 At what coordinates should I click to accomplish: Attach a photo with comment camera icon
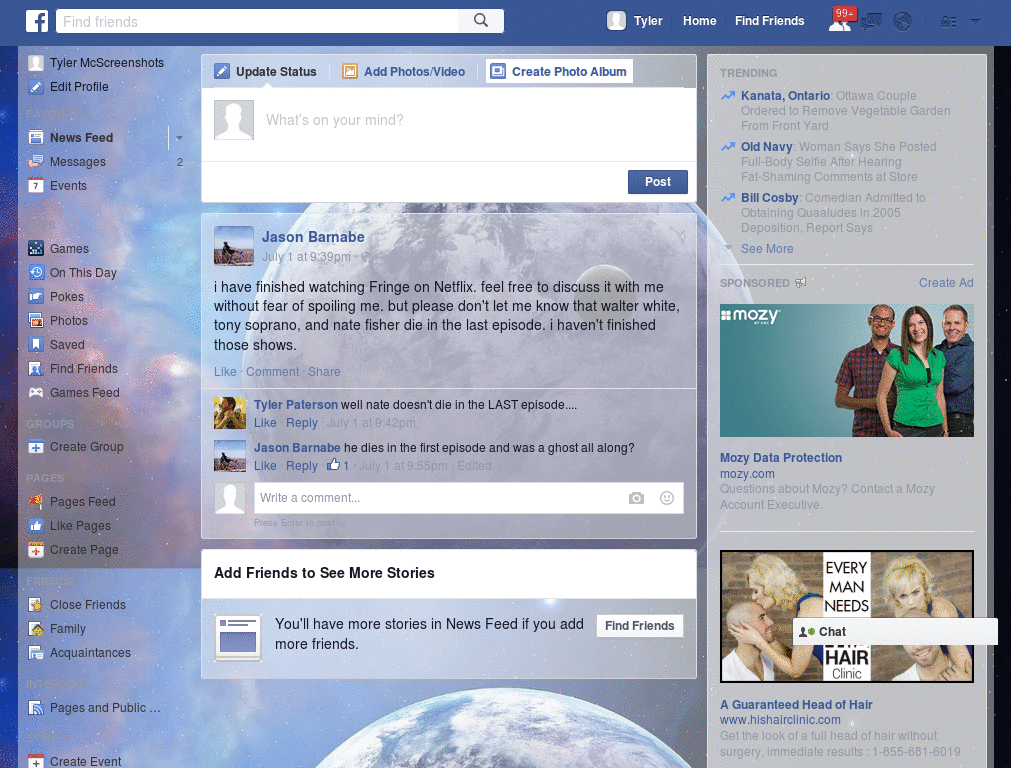pos(636,498)
